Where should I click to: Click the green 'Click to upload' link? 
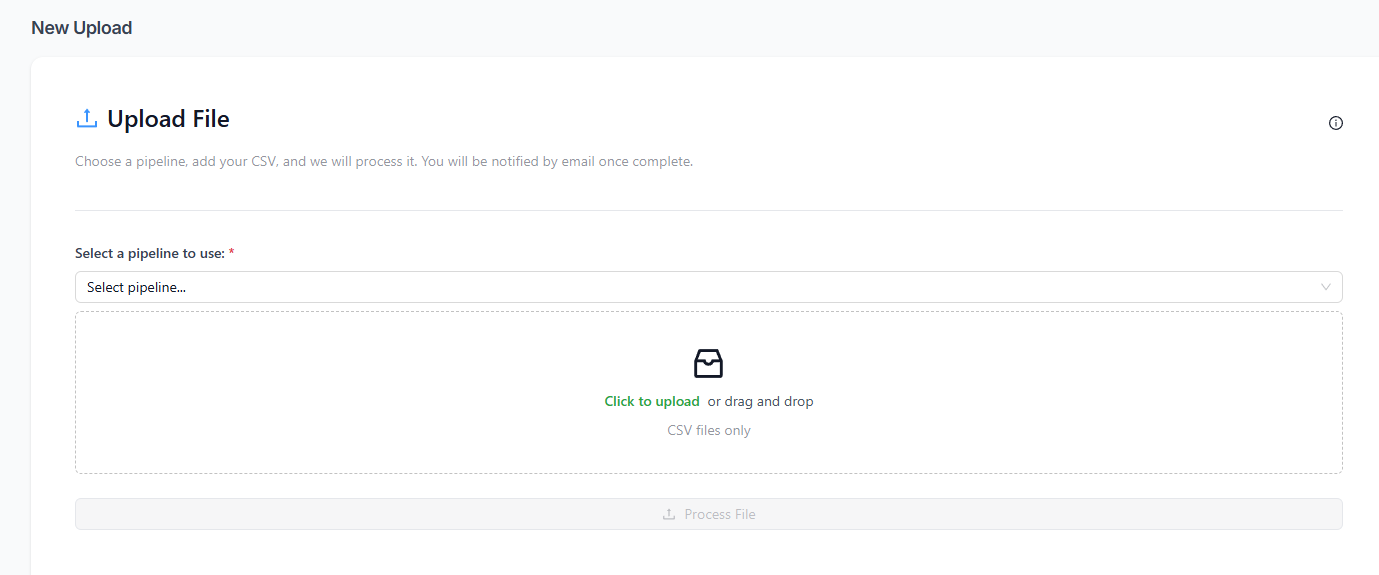pyautogui.click(x=652, y=401)
